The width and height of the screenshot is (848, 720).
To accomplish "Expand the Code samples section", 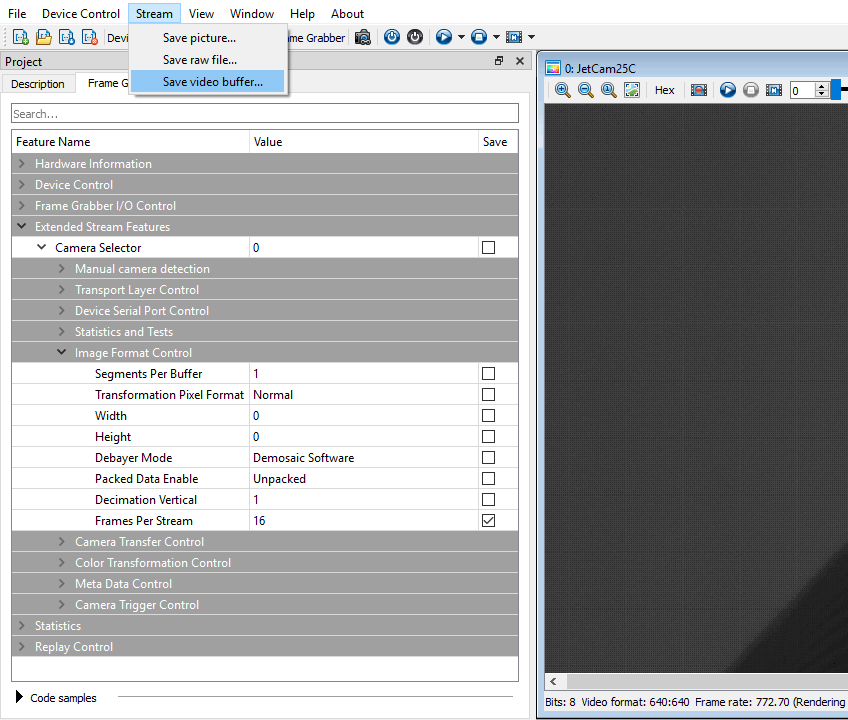I will pos(19,697).
